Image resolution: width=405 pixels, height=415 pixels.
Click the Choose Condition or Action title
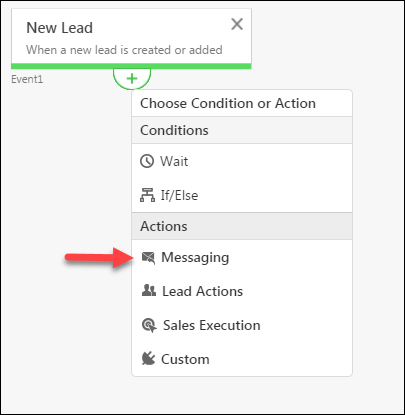point(228,103)
